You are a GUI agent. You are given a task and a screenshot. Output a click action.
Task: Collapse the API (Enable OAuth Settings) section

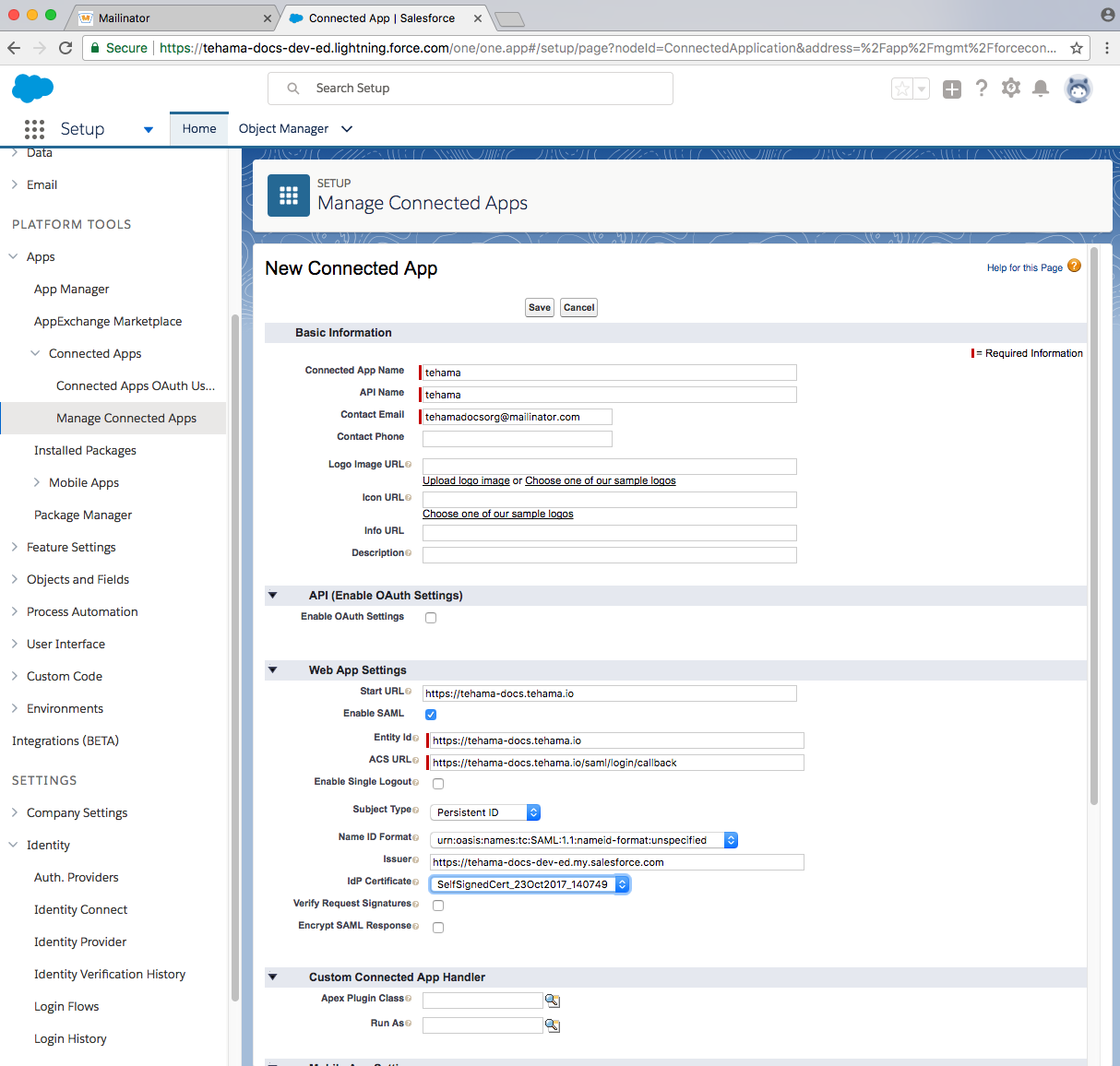pyautogui.click(x=272, y=596)
